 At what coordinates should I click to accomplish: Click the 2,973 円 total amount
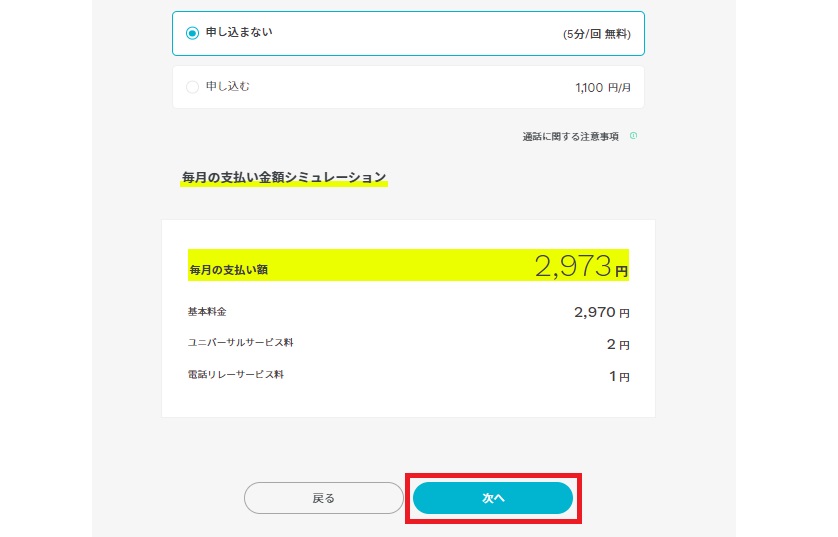click(x=581, y=266)
